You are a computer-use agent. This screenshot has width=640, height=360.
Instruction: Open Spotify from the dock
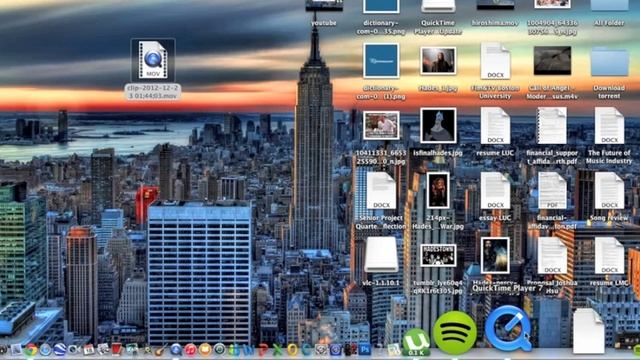[455, 332]
